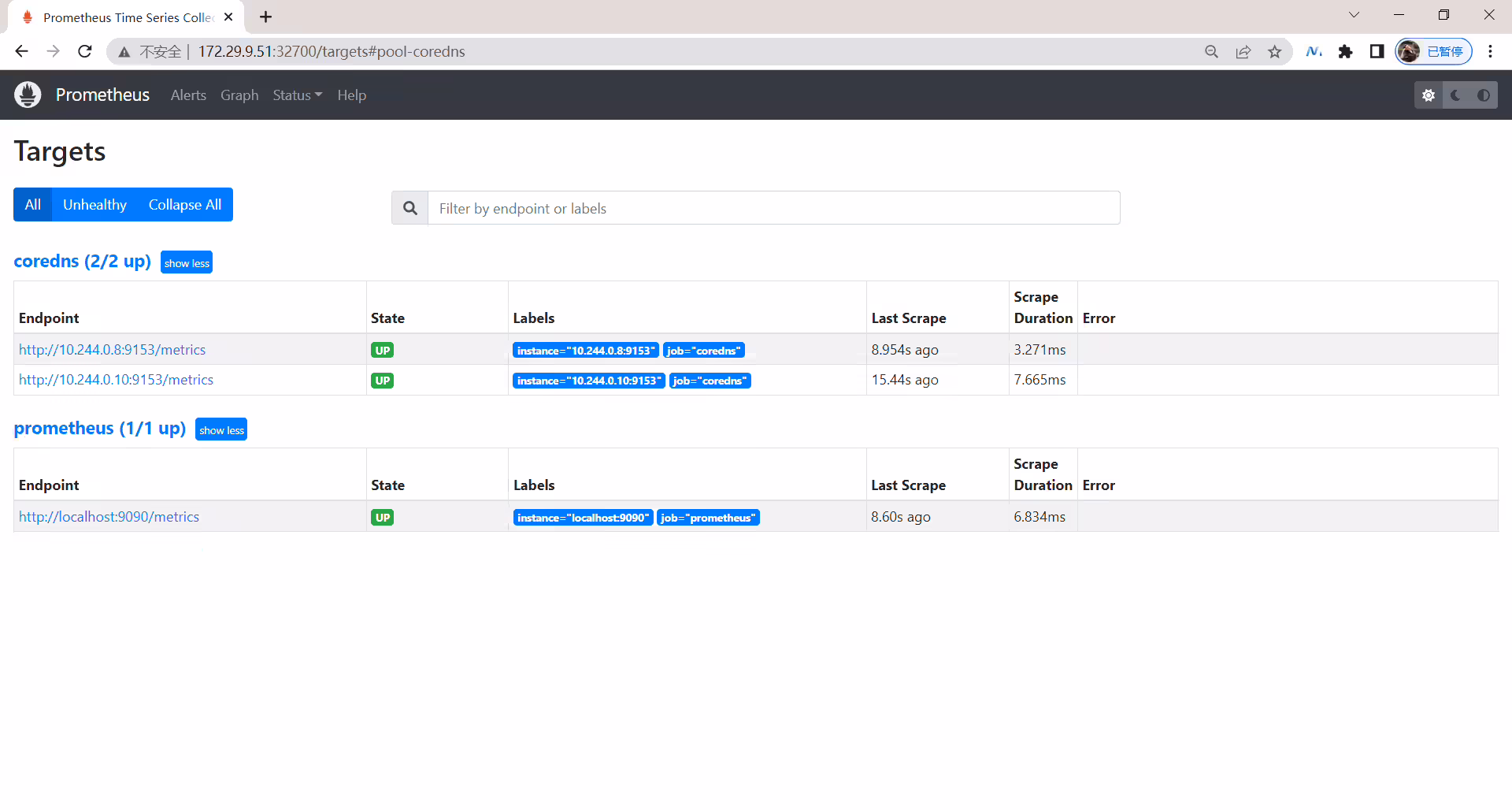This screenshot has width=1512, height=810.
Task: Open Chrome three-dot menu
Action: pos(1490,51)
